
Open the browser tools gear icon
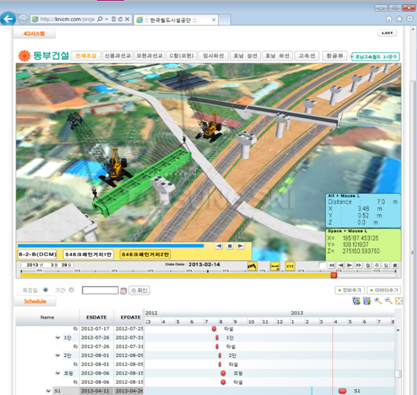[x=410, y=19]
